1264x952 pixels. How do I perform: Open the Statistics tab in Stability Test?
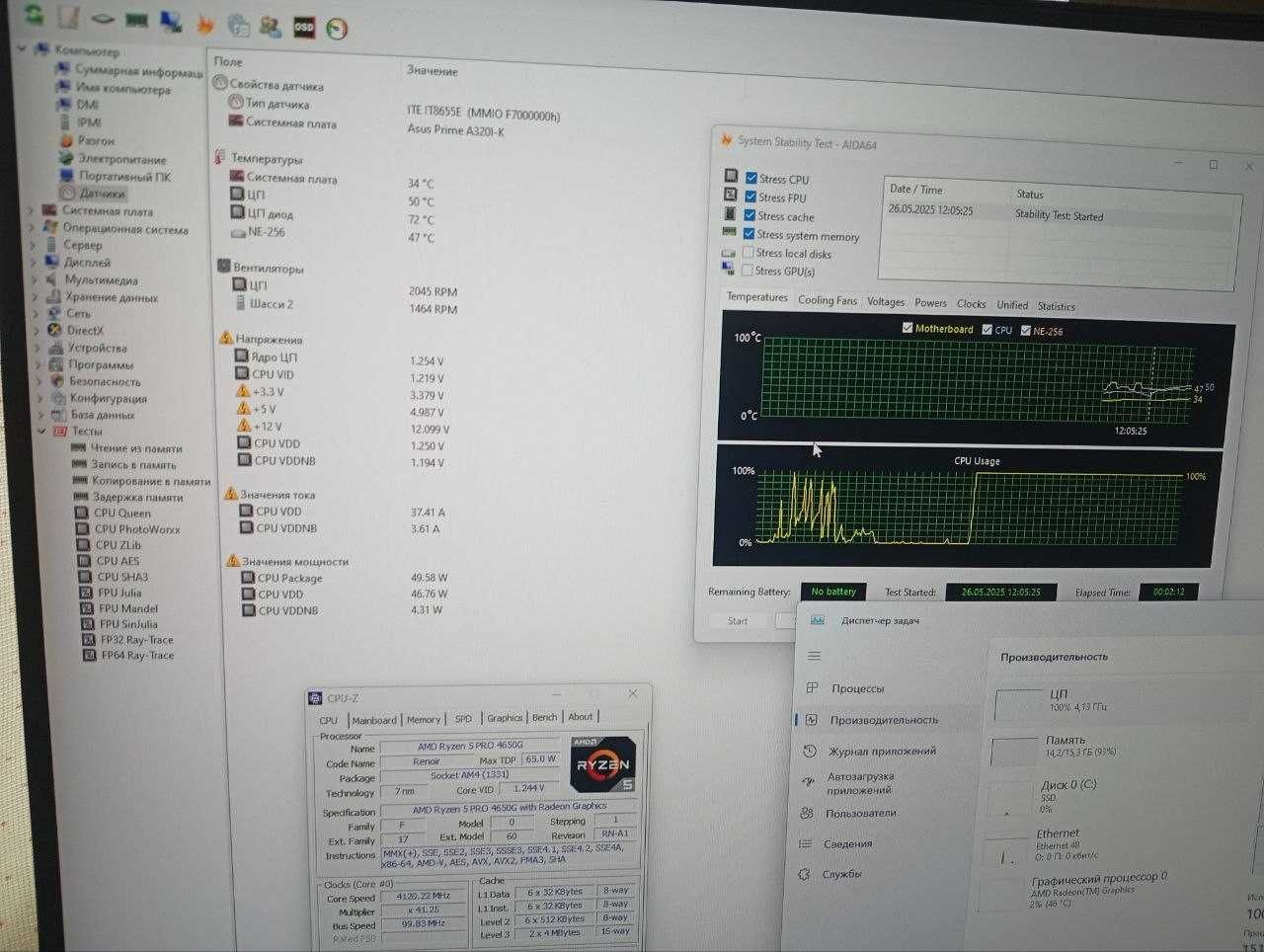click(1056, 306)
